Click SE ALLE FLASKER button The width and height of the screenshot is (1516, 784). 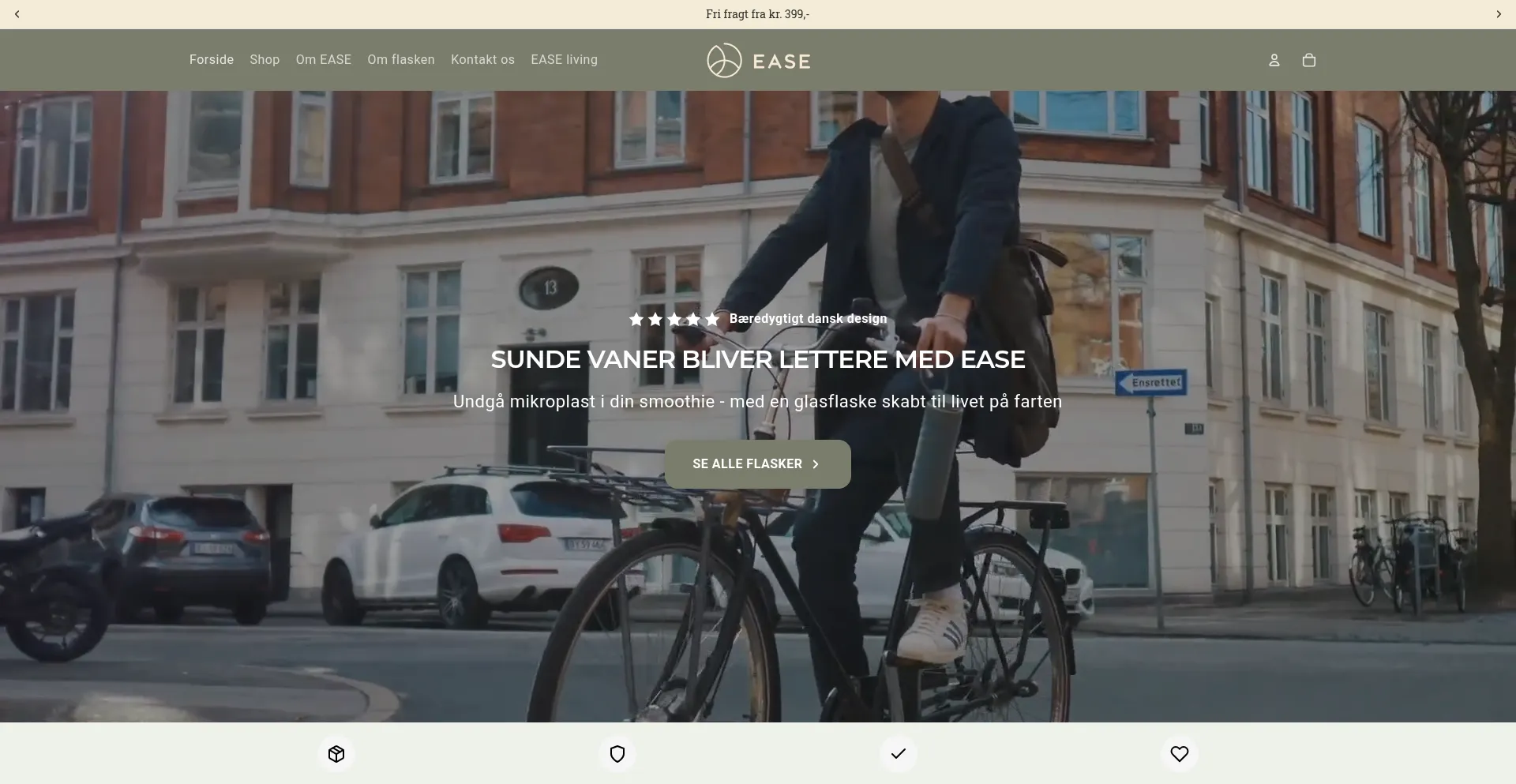(x=758, y=464)
